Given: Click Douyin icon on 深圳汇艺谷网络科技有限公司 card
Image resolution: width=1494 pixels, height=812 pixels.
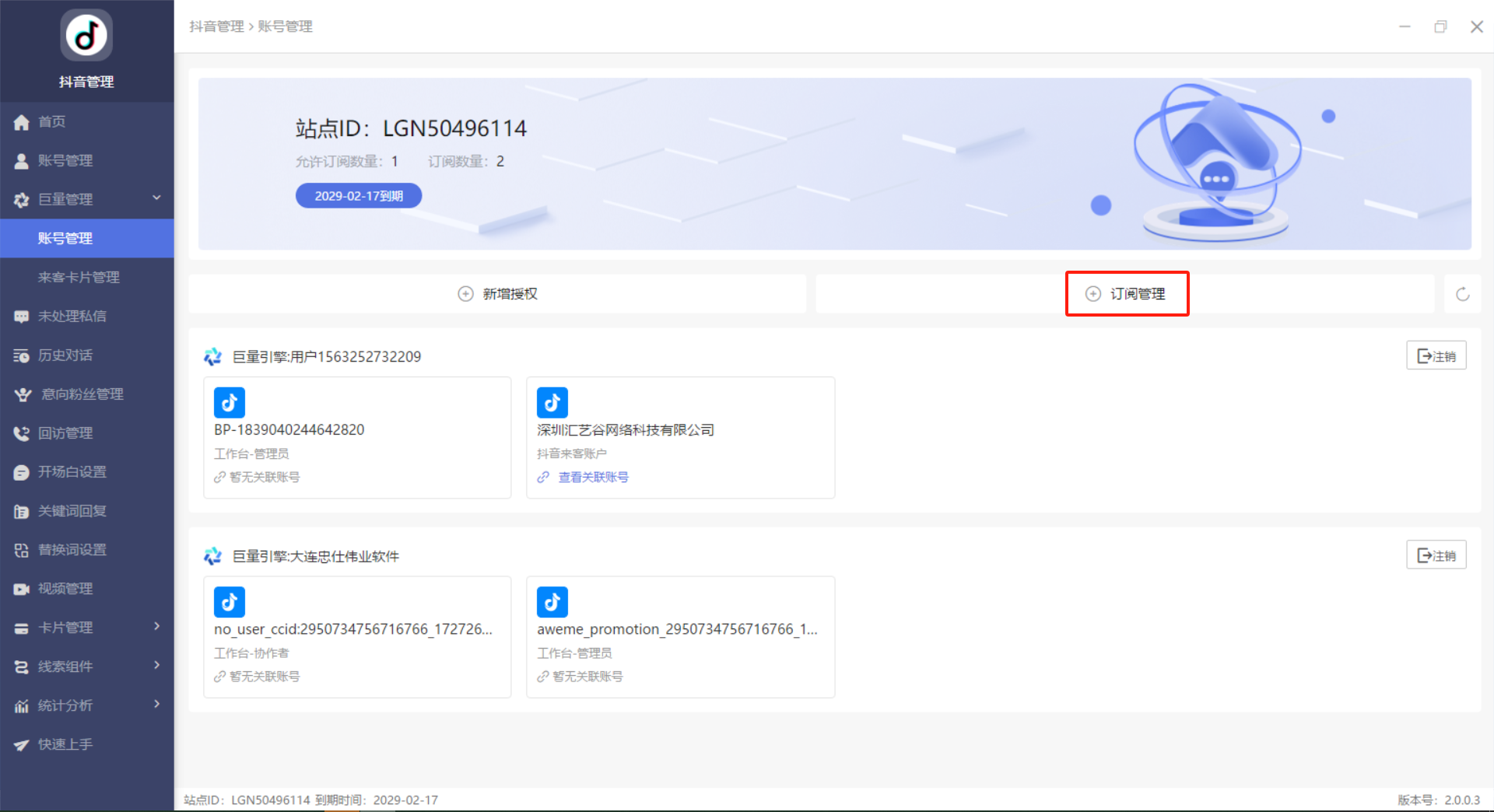Looking at the screenshot, I should 552,403.
